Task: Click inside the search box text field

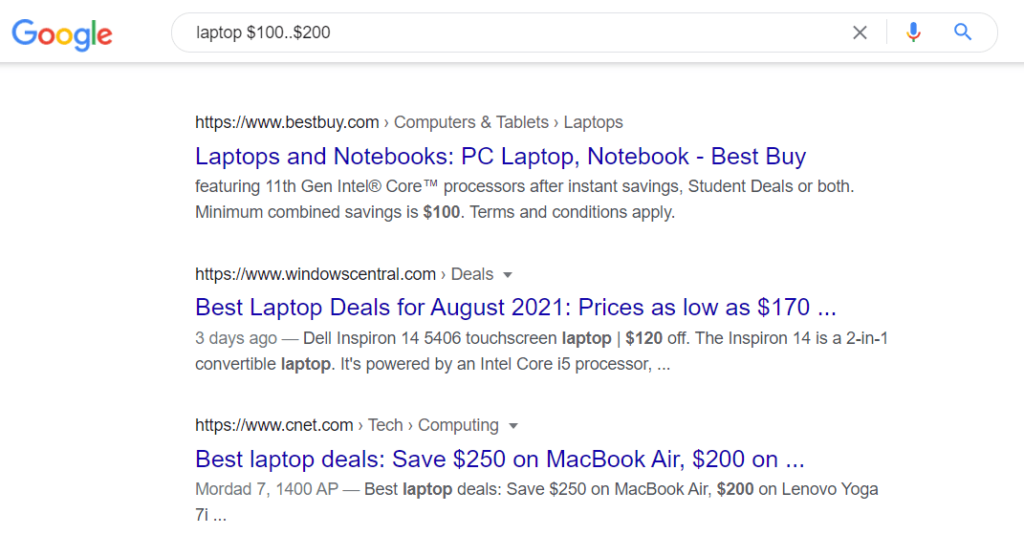Action: point(500,33)
